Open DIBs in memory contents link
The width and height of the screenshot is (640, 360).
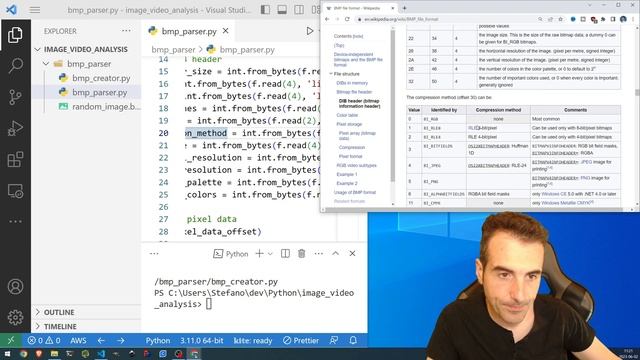[x=352, y=83]
